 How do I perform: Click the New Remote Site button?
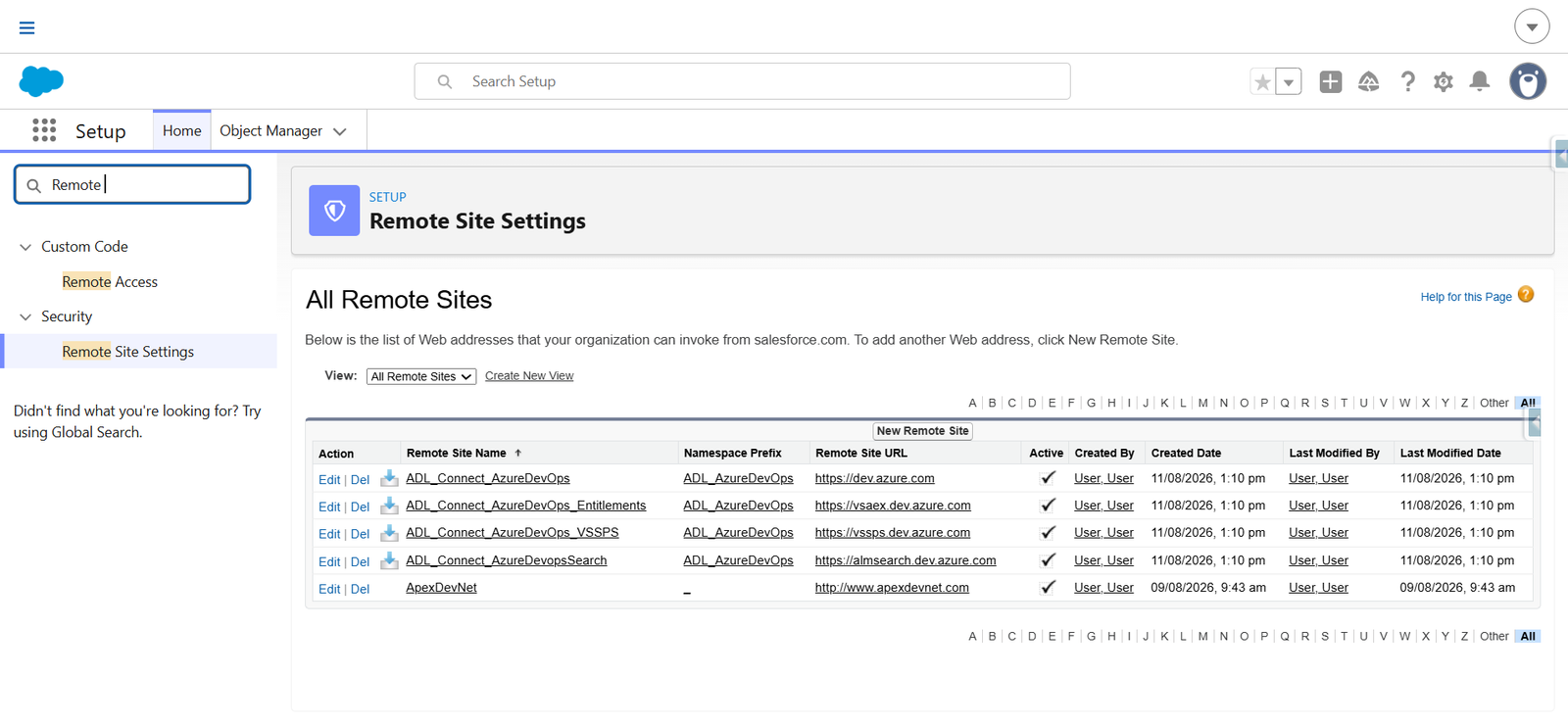point(923,431)
